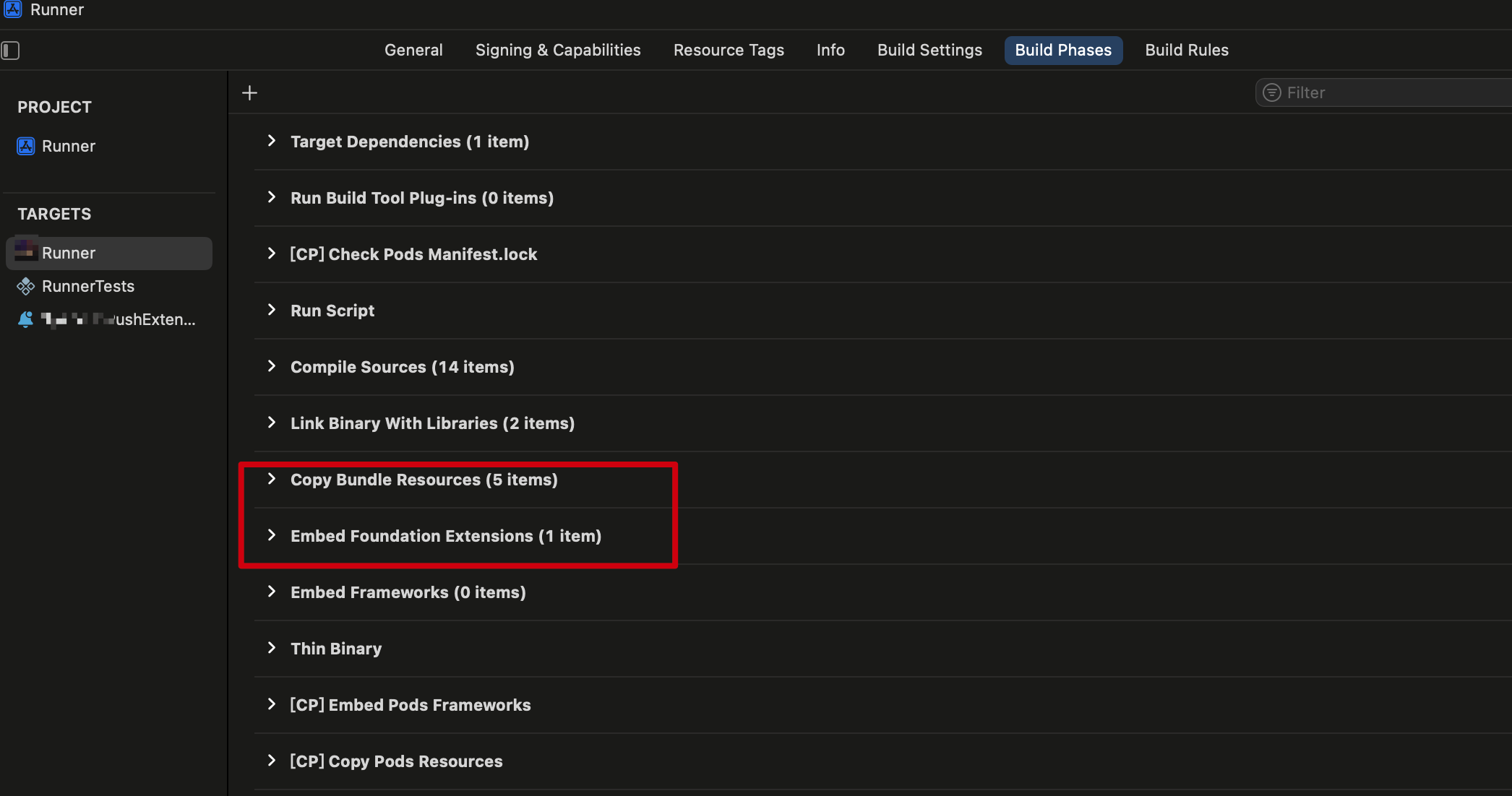Click '[CP] Copy Pods Resources' title

pos(396,761)
